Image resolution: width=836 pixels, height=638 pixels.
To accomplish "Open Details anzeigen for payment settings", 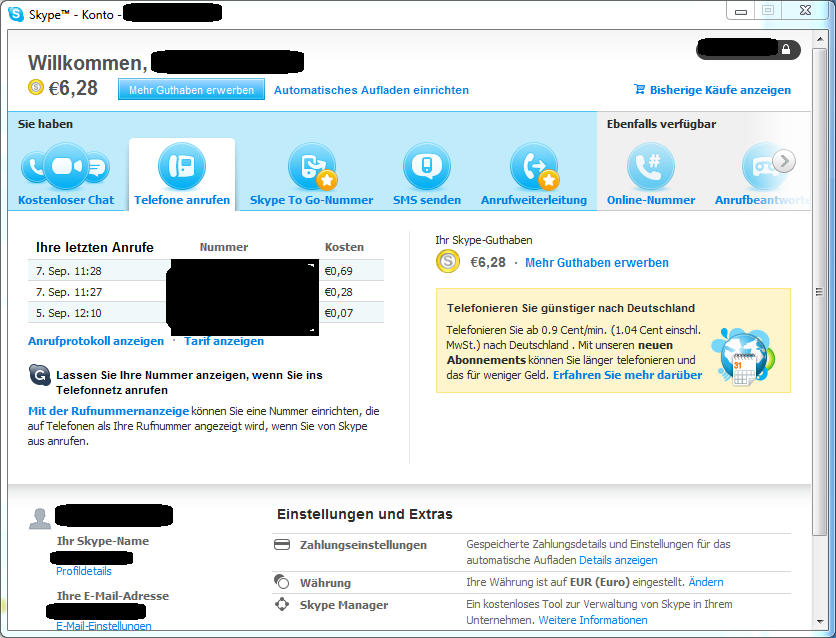I will coord(618,560).
